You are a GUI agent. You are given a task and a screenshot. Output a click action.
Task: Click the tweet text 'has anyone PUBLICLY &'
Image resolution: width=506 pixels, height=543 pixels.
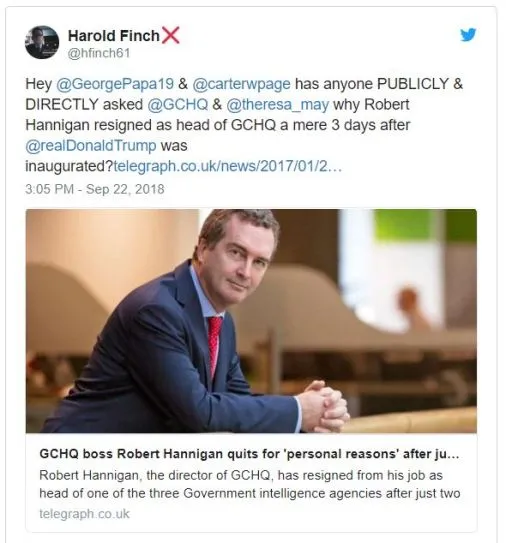(379, 84)
